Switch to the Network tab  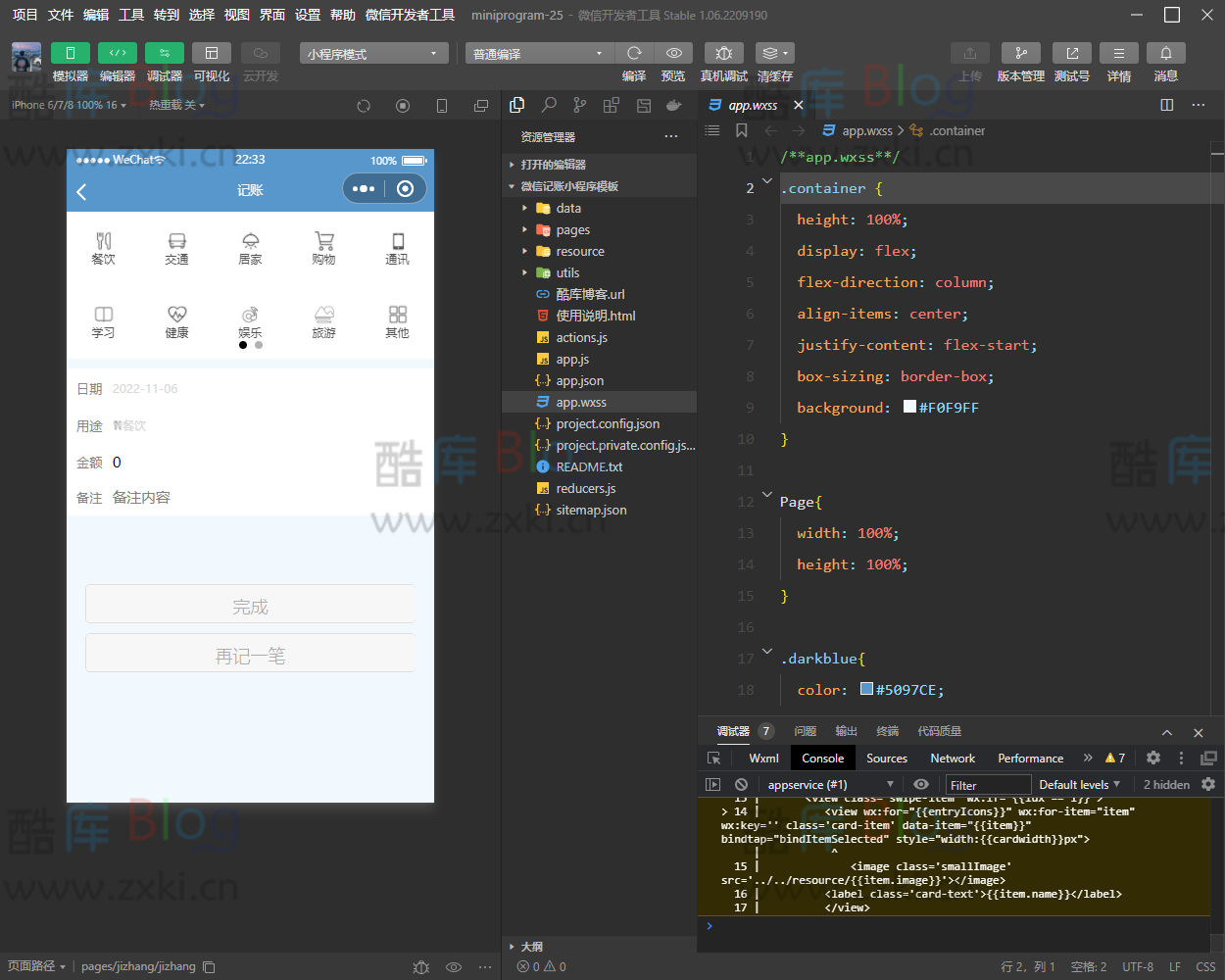coord(953,759)
